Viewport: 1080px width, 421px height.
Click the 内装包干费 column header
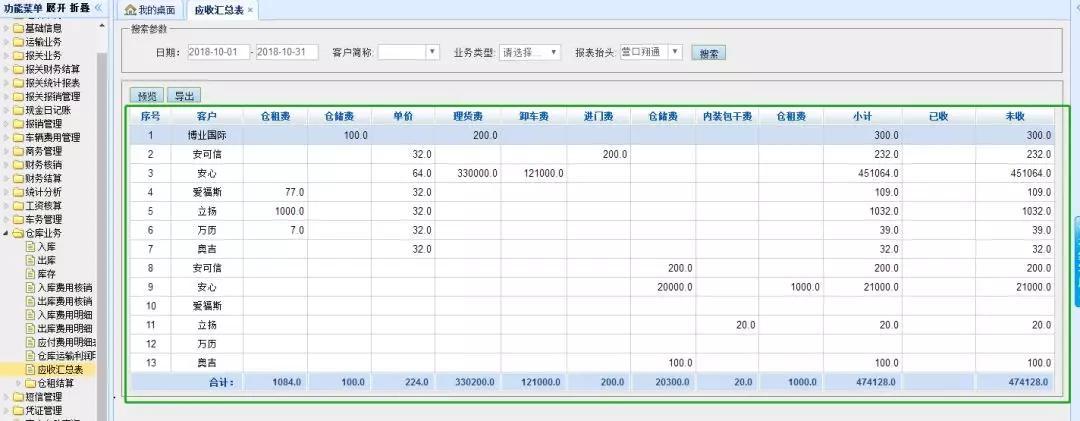point(727,116)
